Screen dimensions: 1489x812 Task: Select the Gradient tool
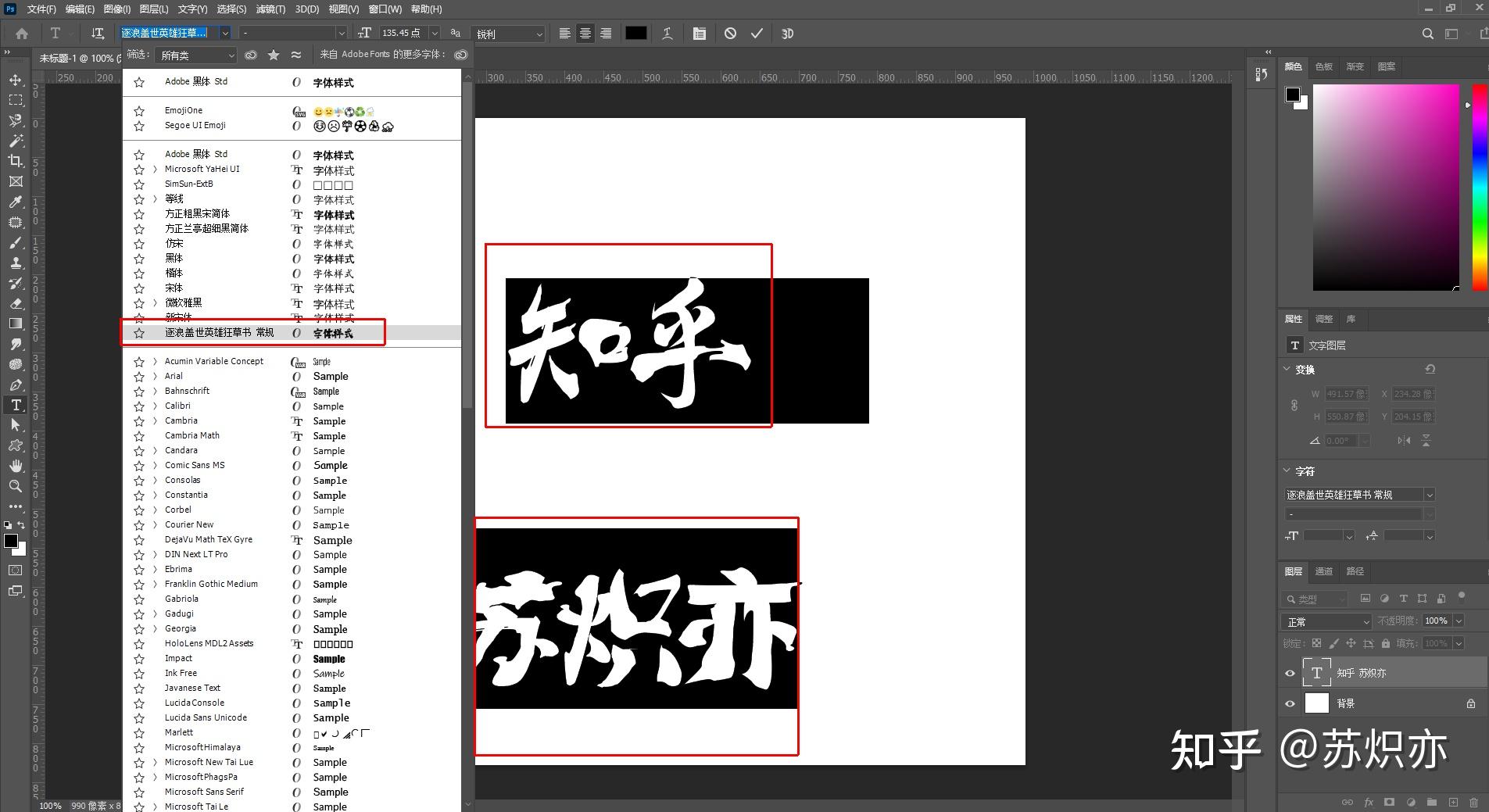click(16, 324)
